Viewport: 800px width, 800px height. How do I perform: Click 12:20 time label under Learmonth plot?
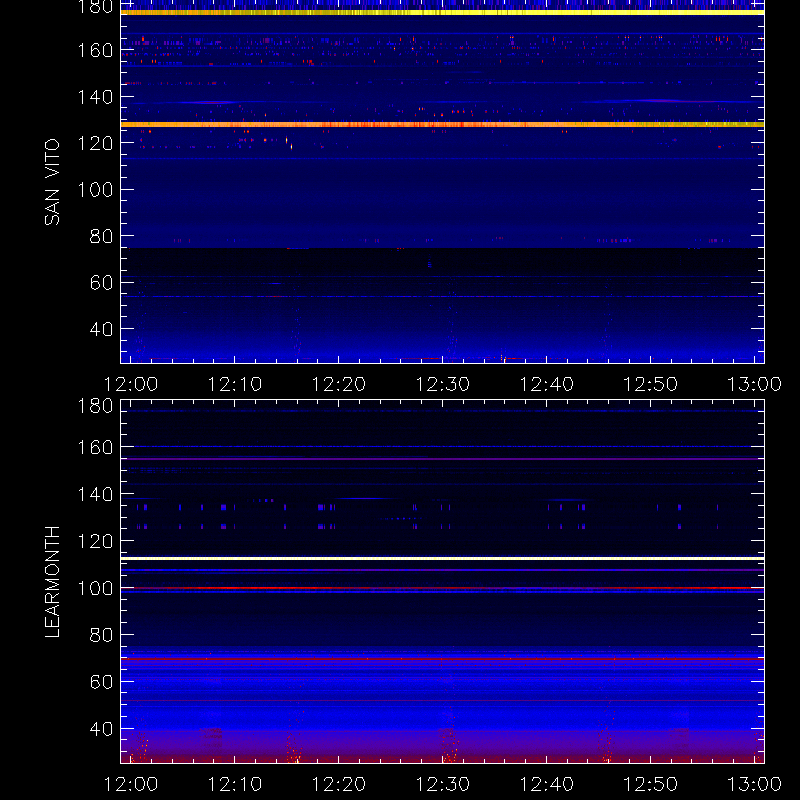[x=339, y=784]
